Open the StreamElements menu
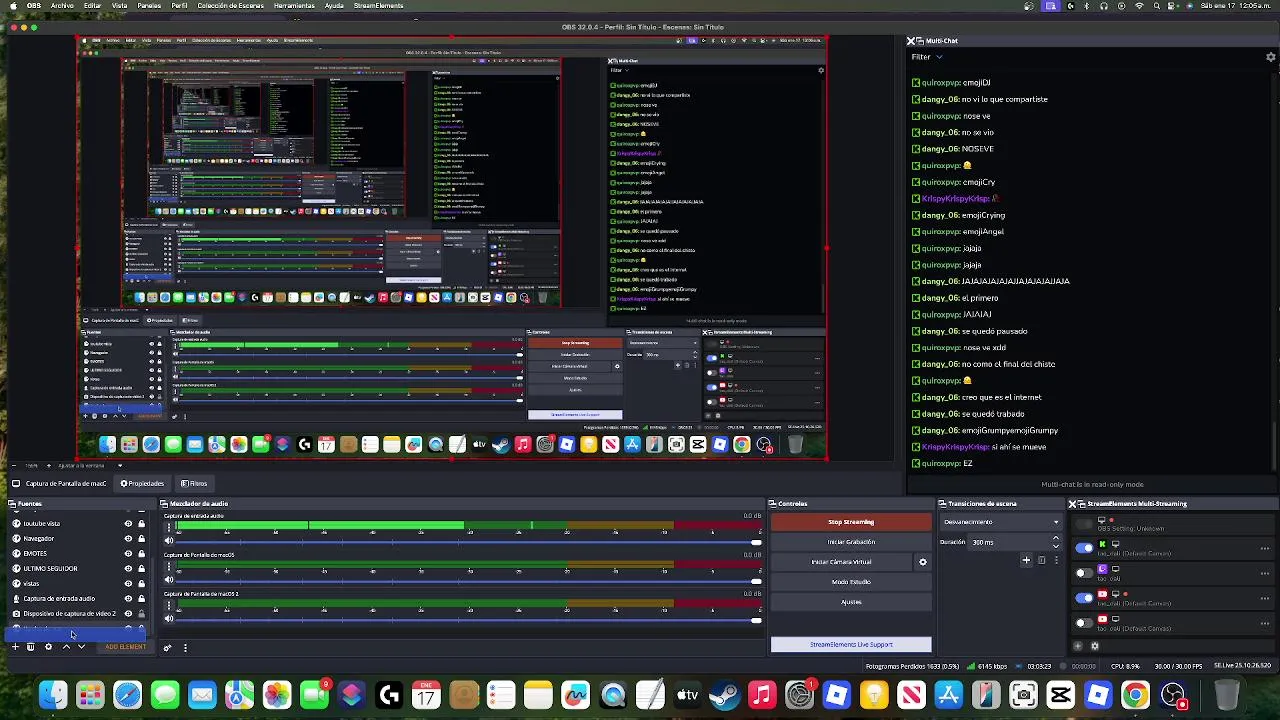This screenshot has height=720, width=1280. click(379, 6)
